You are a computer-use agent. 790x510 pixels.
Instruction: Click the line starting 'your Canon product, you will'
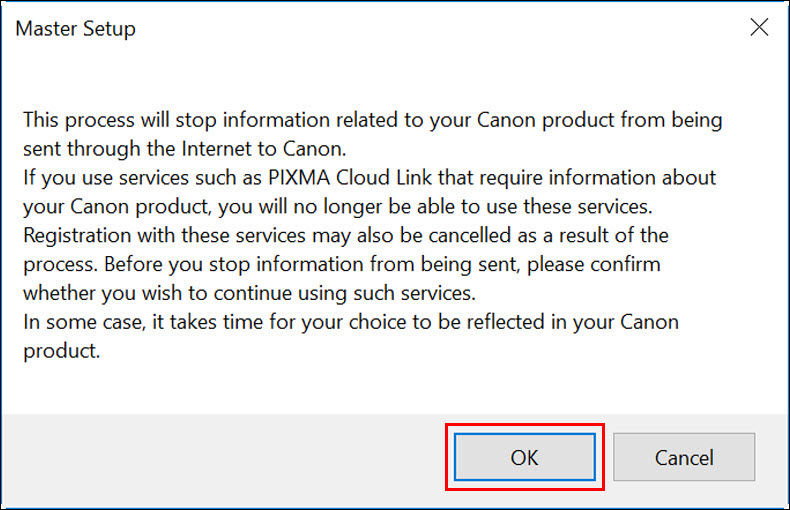click(338, 207)
